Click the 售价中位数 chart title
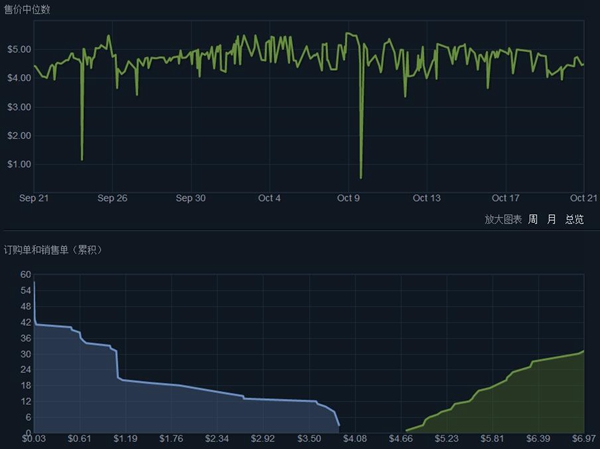This screenshot has width=600, height=449. [x=27, y=10]
